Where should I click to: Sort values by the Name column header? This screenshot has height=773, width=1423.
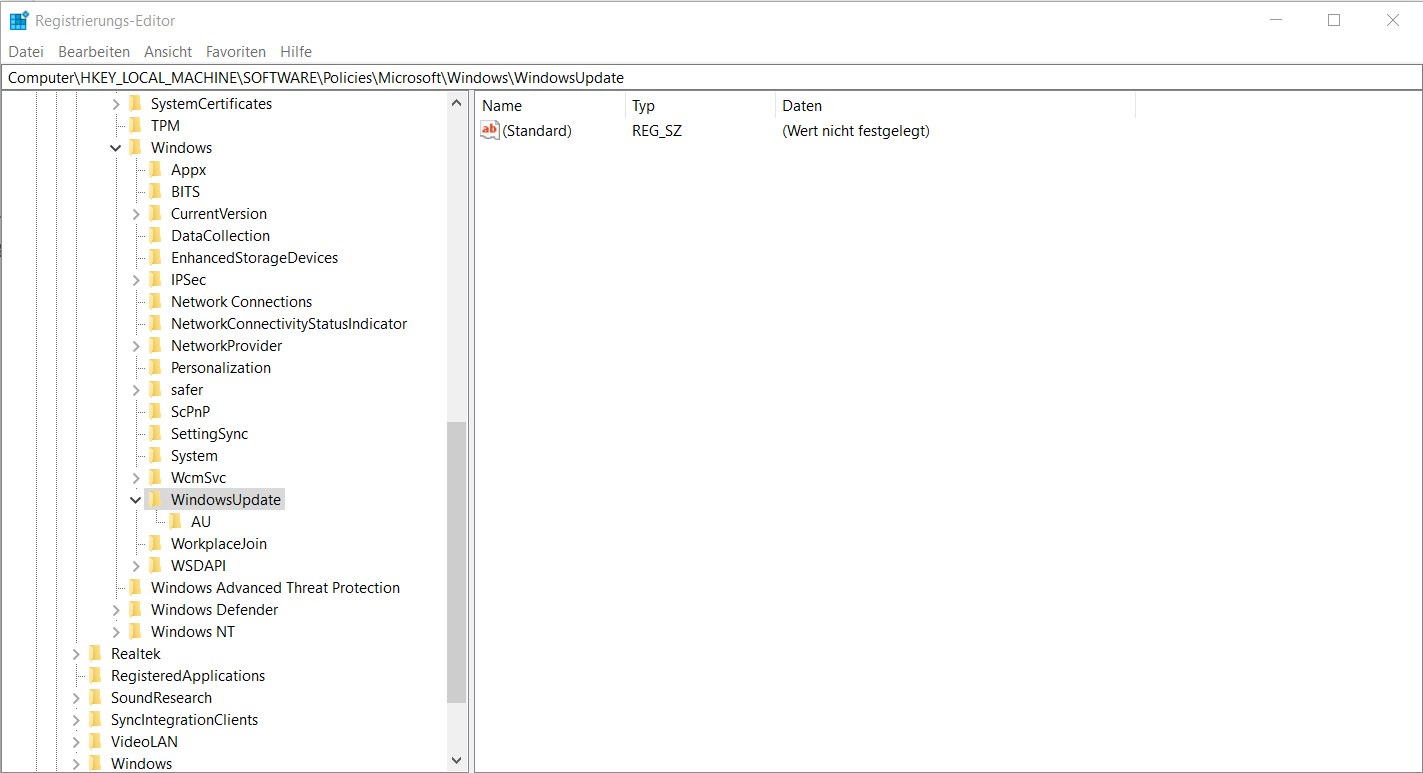550,105
